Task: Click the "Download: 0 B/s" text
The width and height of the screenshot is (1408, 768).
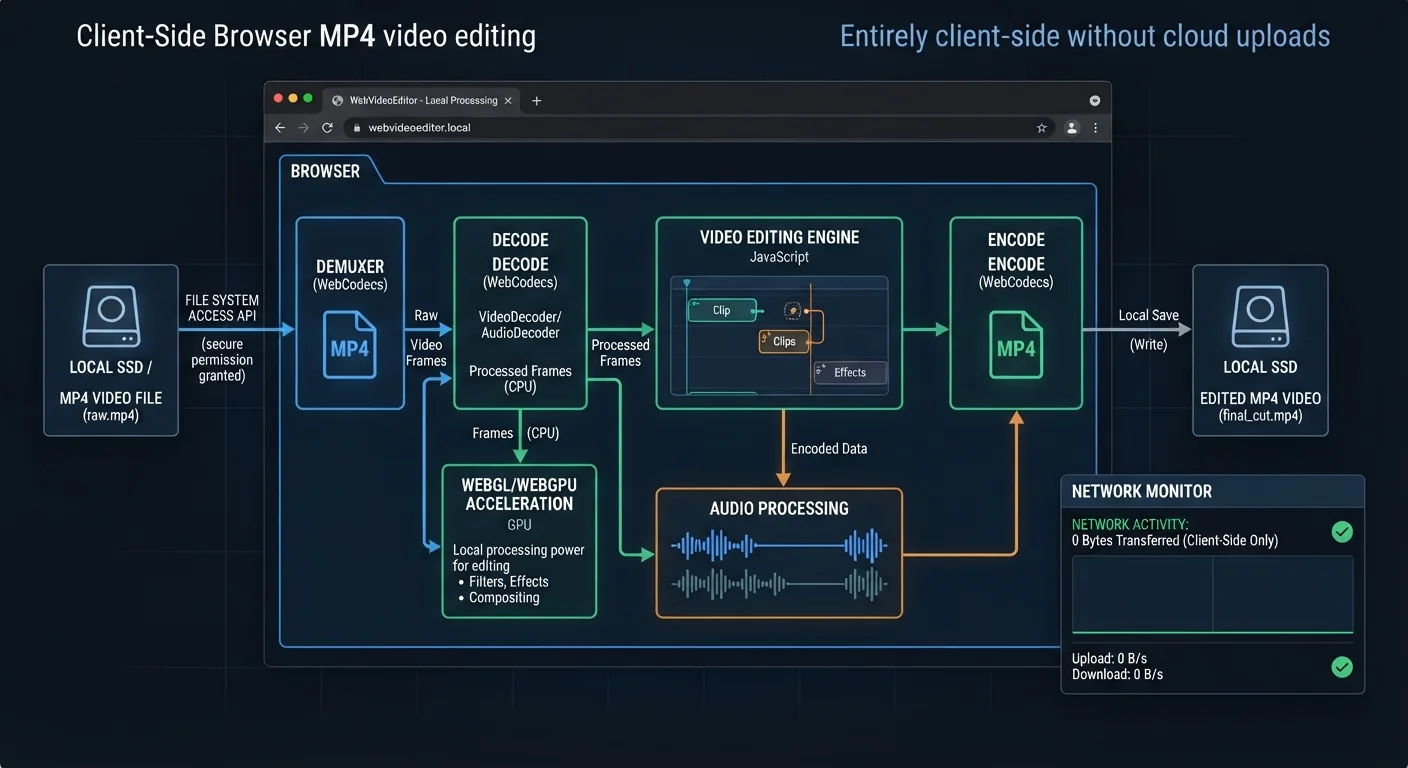Action: tap(1117, 674)
